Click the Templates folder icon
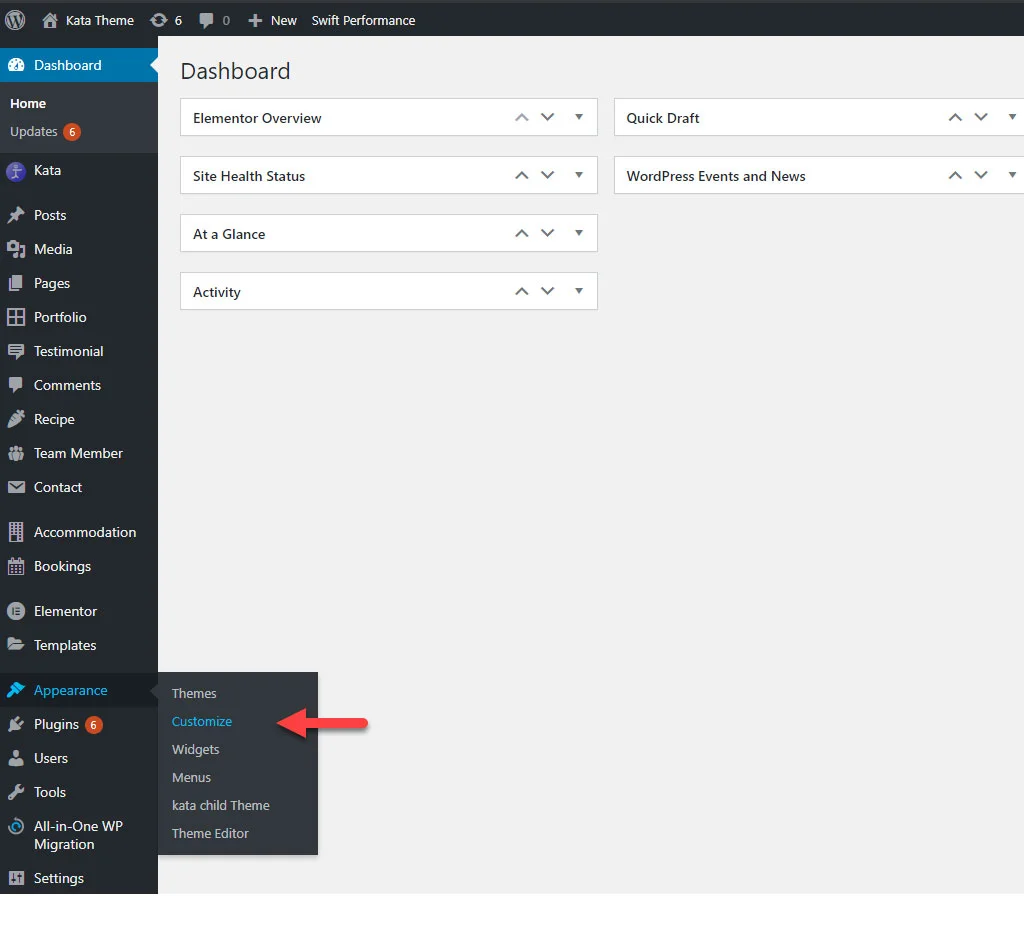Screen dimensions: 1024x933 coord(16,644)
